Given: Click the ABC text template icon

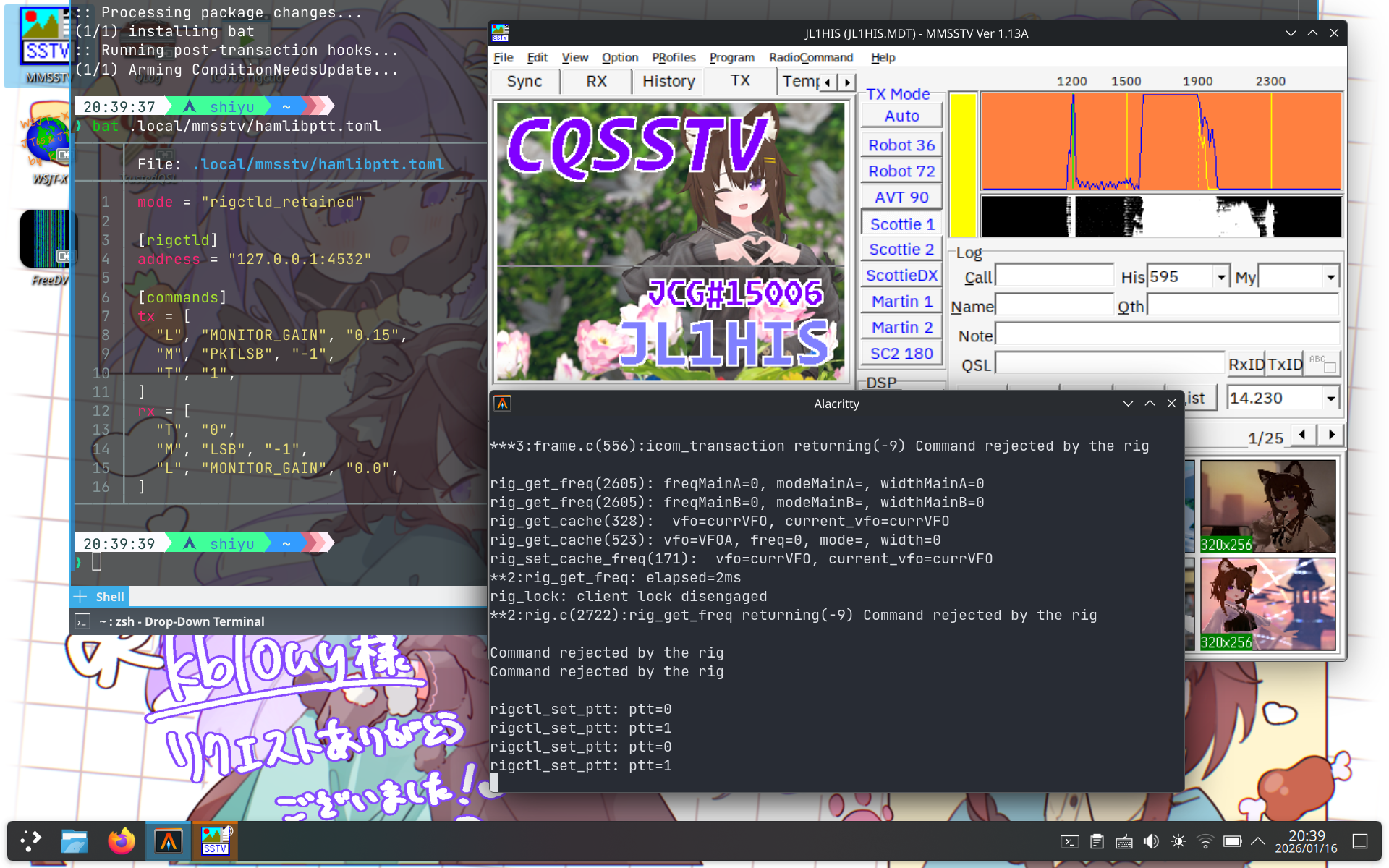Looking at the screenshot, I should [1323, 364].
